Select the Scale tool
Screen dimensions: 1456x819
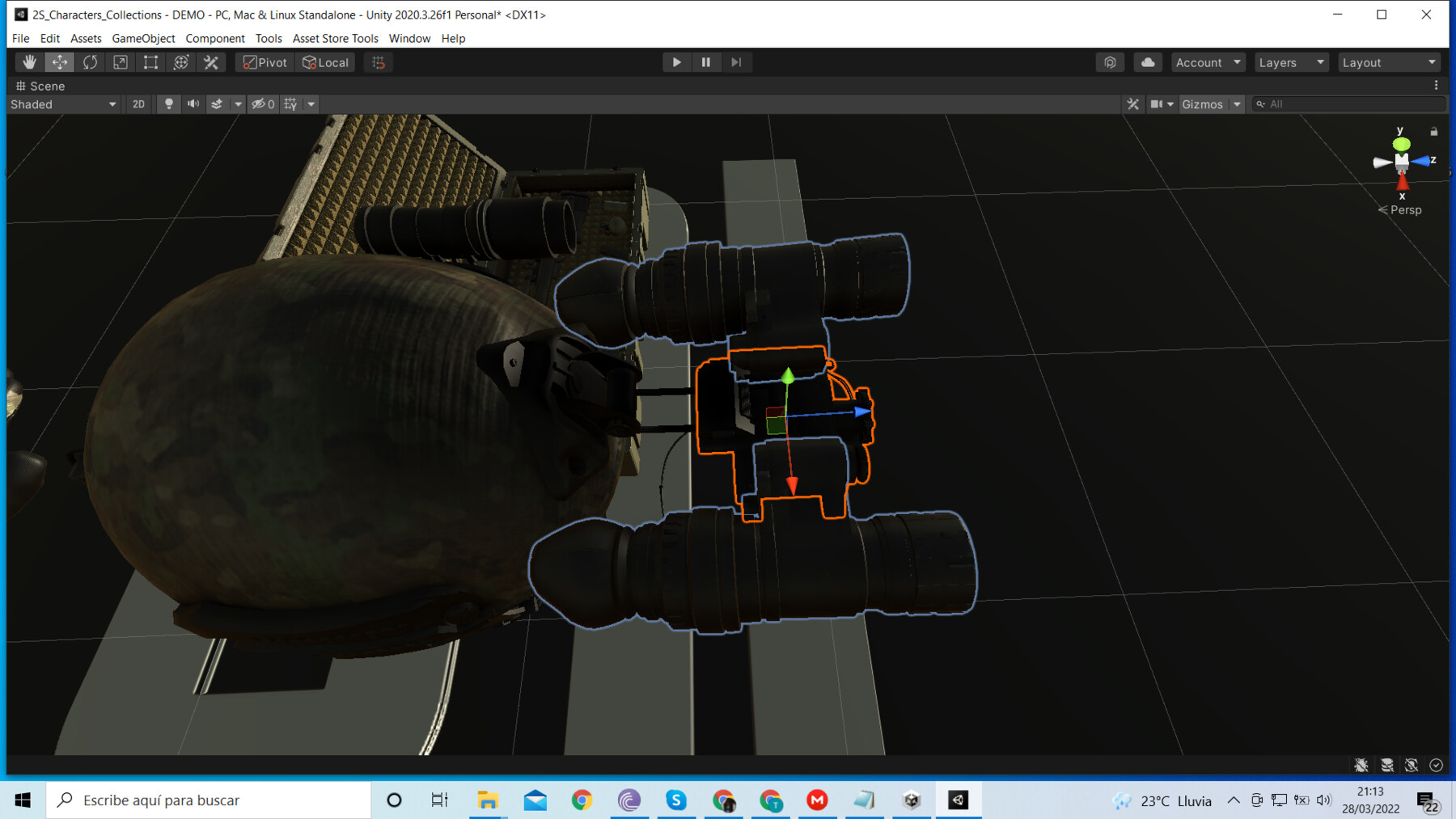pos(121,62)
